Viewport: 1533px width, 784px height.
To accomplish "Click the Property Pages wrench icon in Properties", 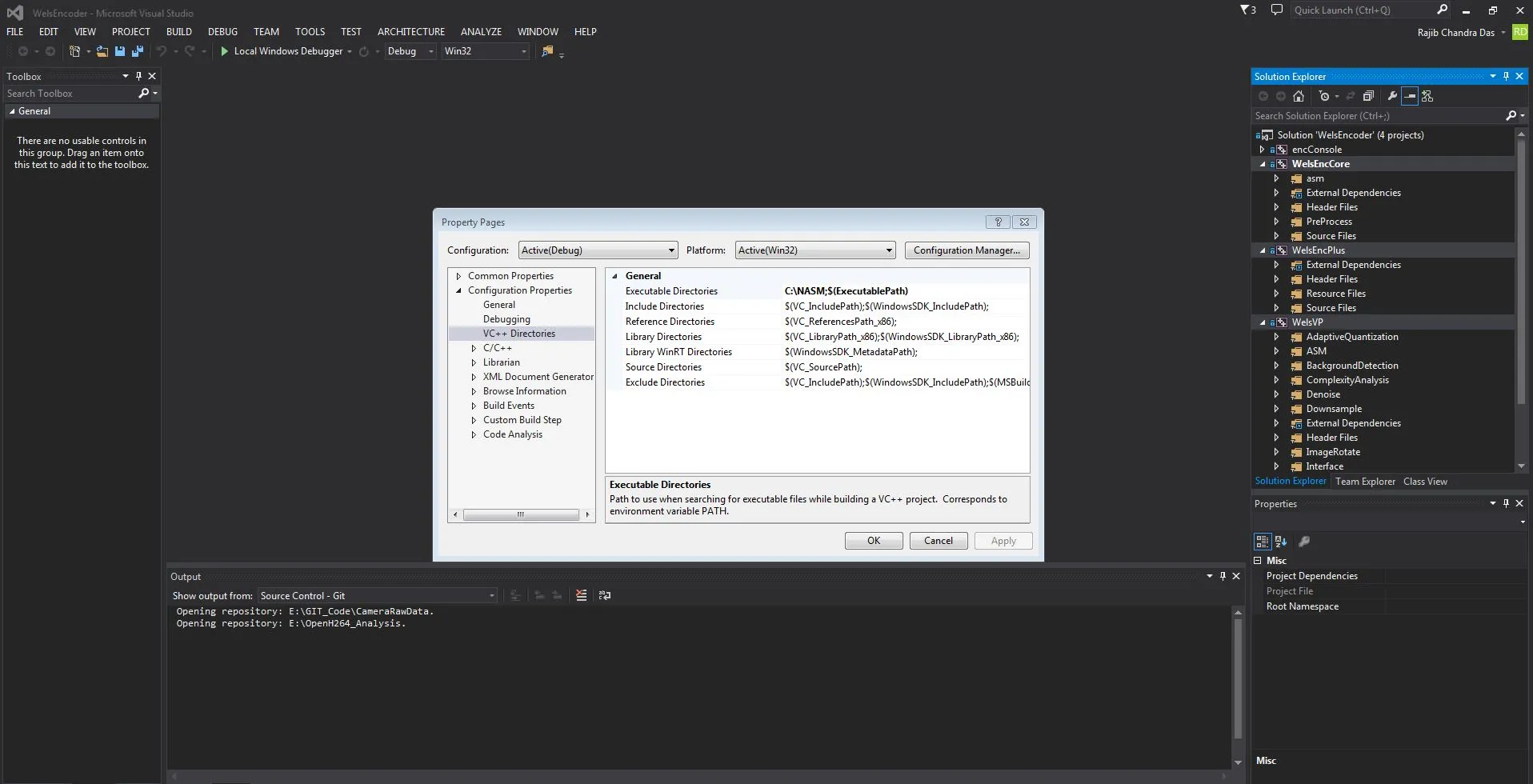I will tap(1304, 542).
